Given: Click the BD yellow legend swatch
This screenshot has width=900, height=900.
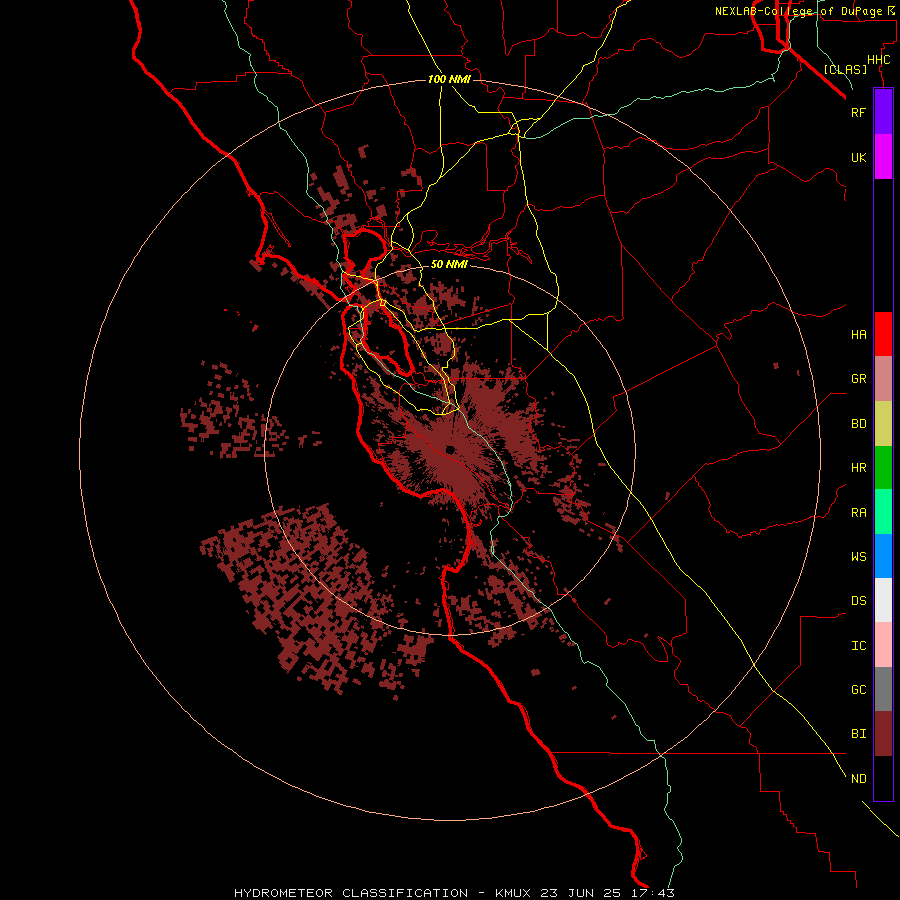Looking at the screenshot, I should (883, 424).
